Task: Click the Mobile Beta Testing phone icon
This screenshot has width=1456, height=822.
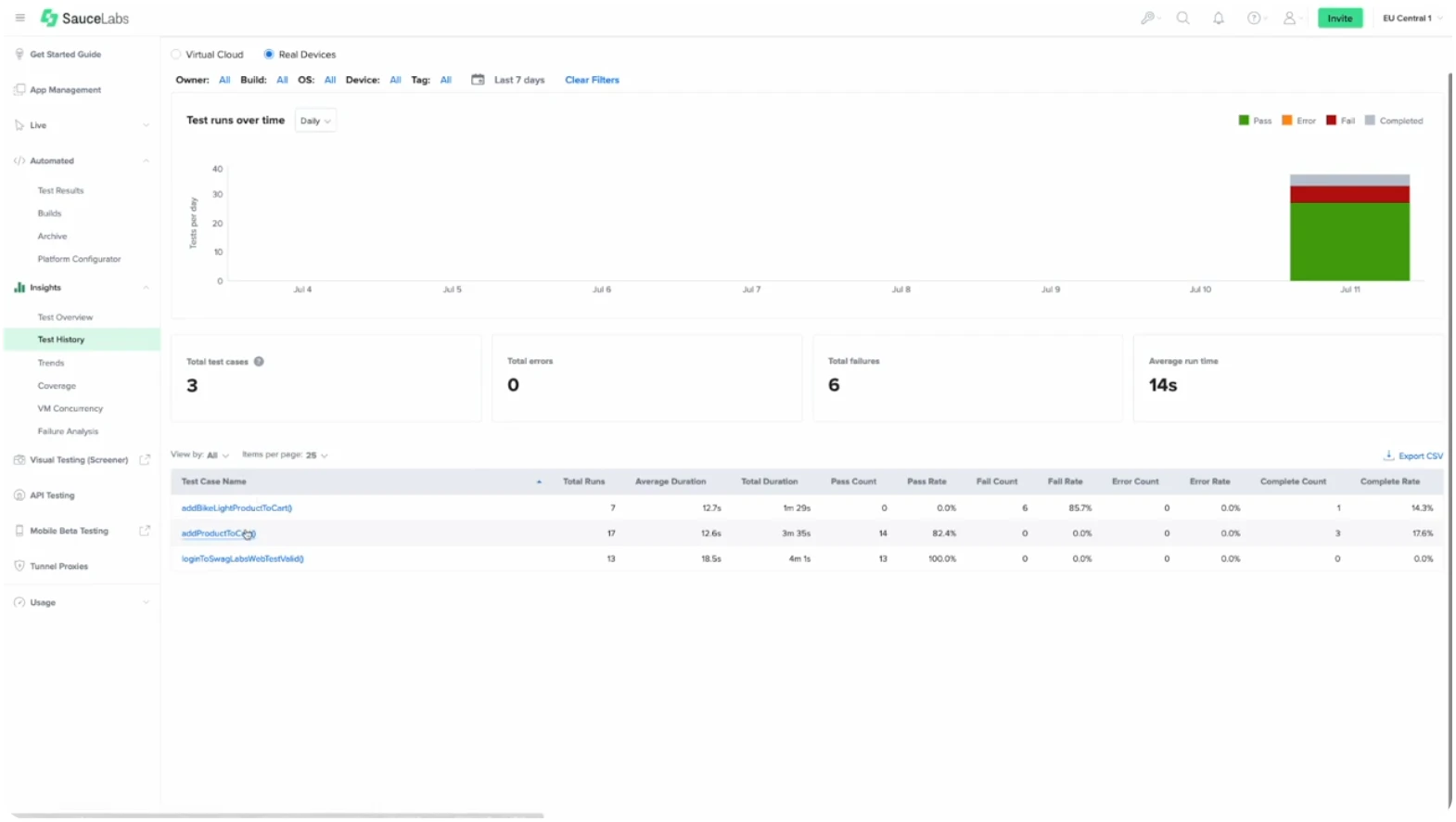Action: (19, 531)
